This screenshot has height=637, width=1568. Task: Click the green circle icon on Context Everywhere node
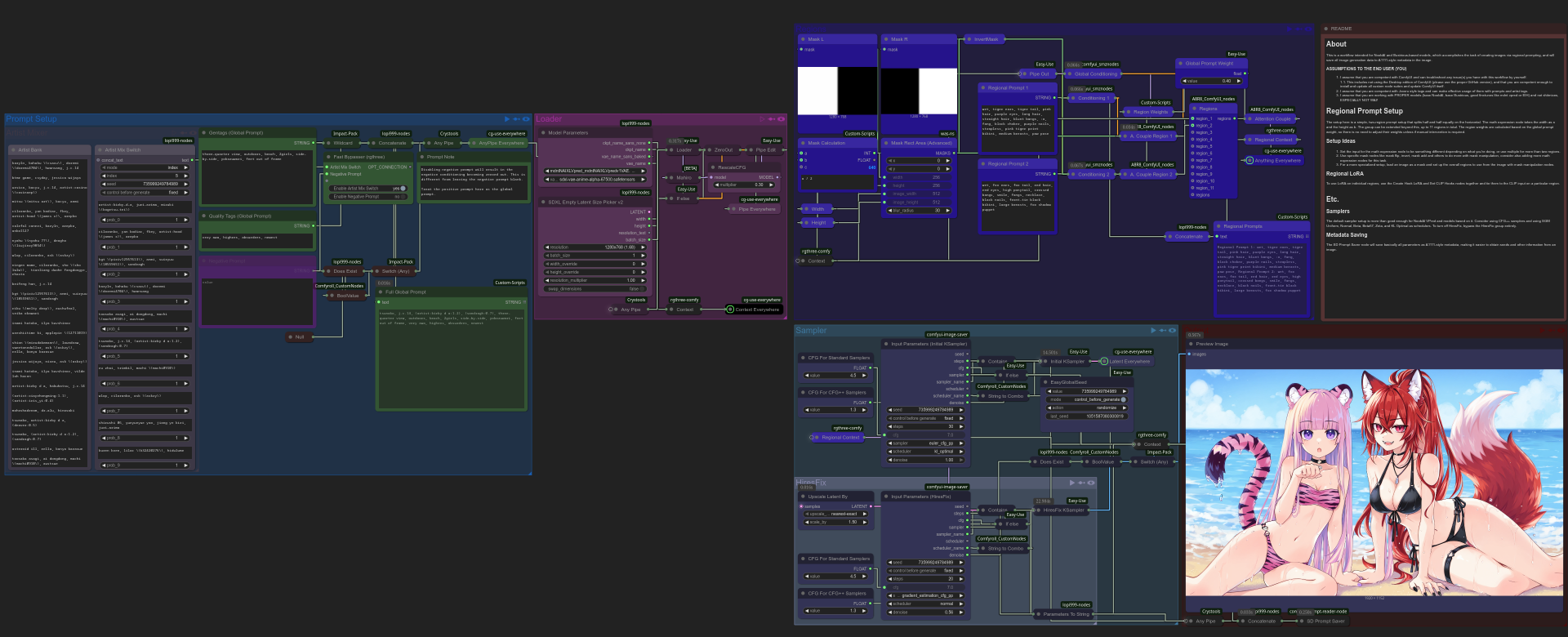(x=730, y=310)
